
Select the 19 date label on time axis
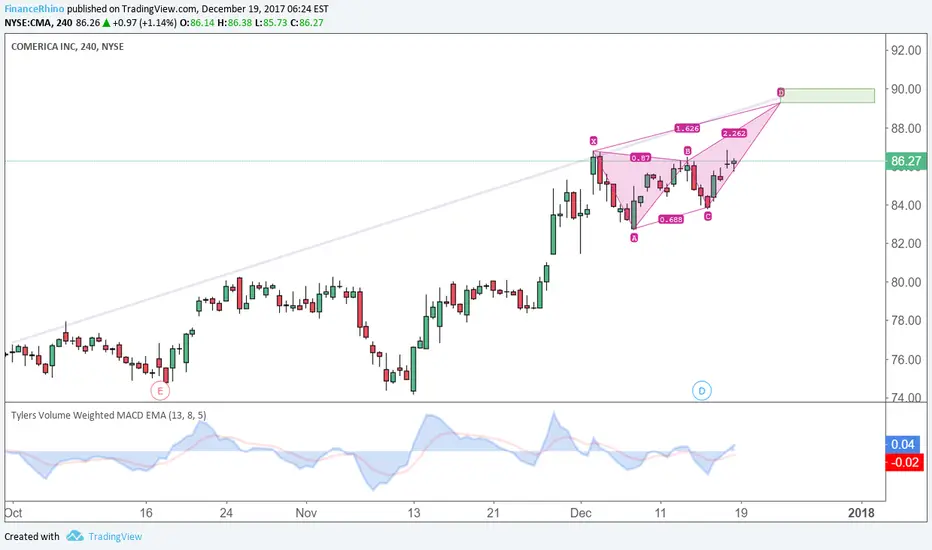click(741, 513)
